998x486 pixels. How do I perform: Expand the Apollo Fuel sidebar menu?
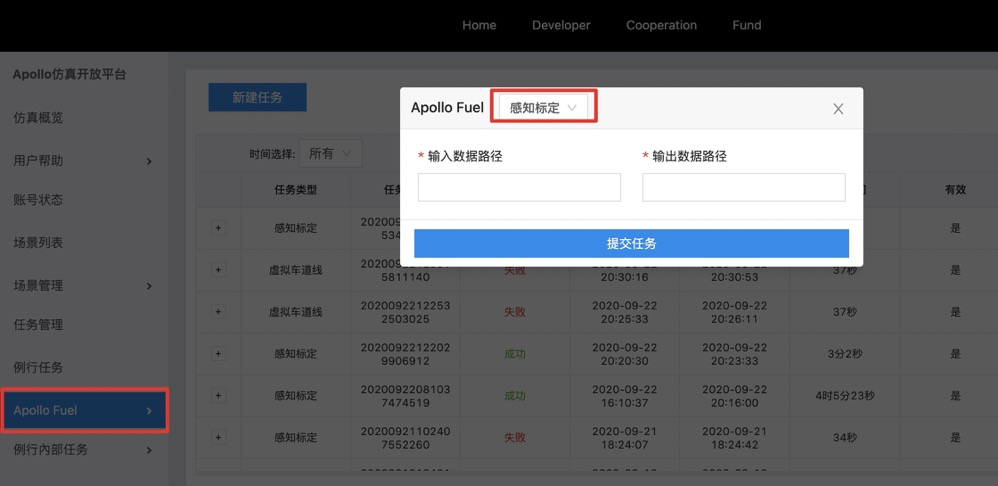[83, 410]
